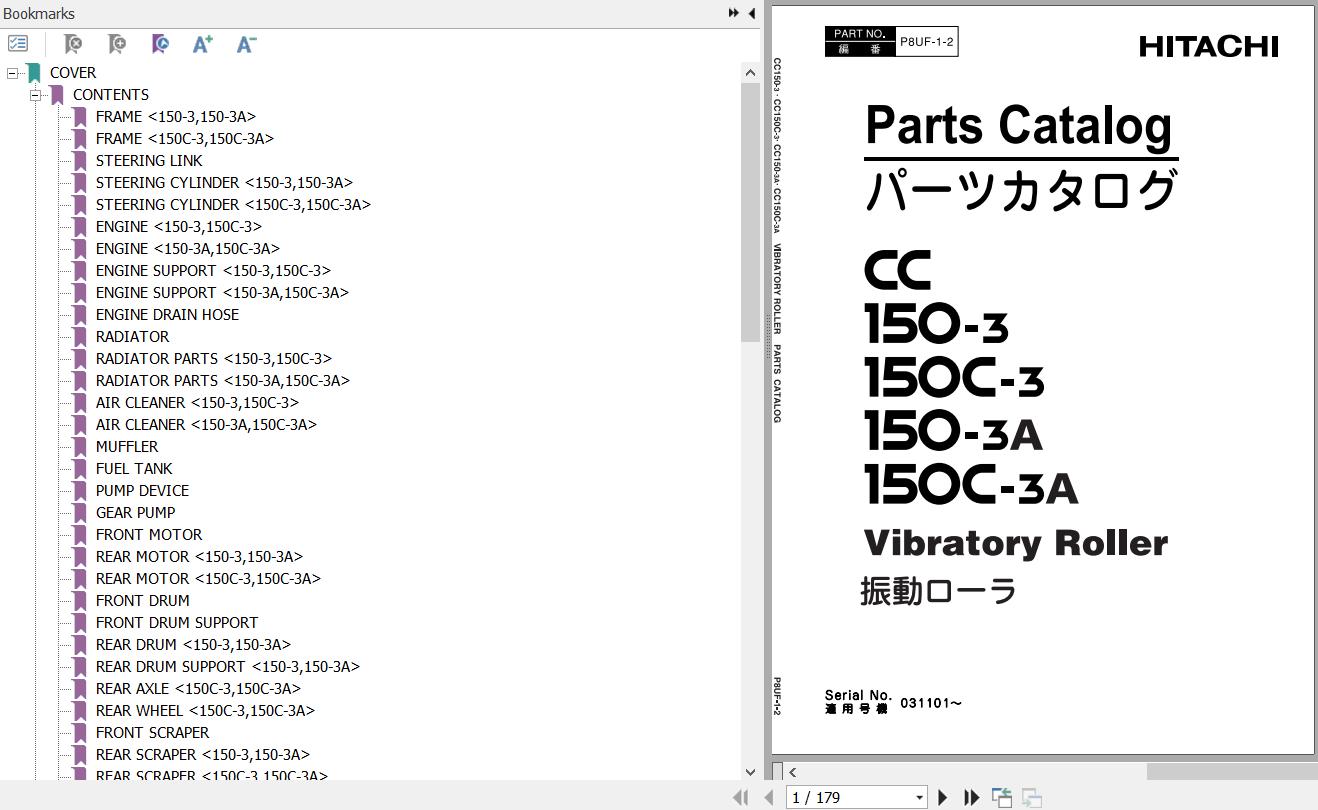
Task: Click the RADIATOR bookmark ribbon icon
Action: click(x=80, y=337)
